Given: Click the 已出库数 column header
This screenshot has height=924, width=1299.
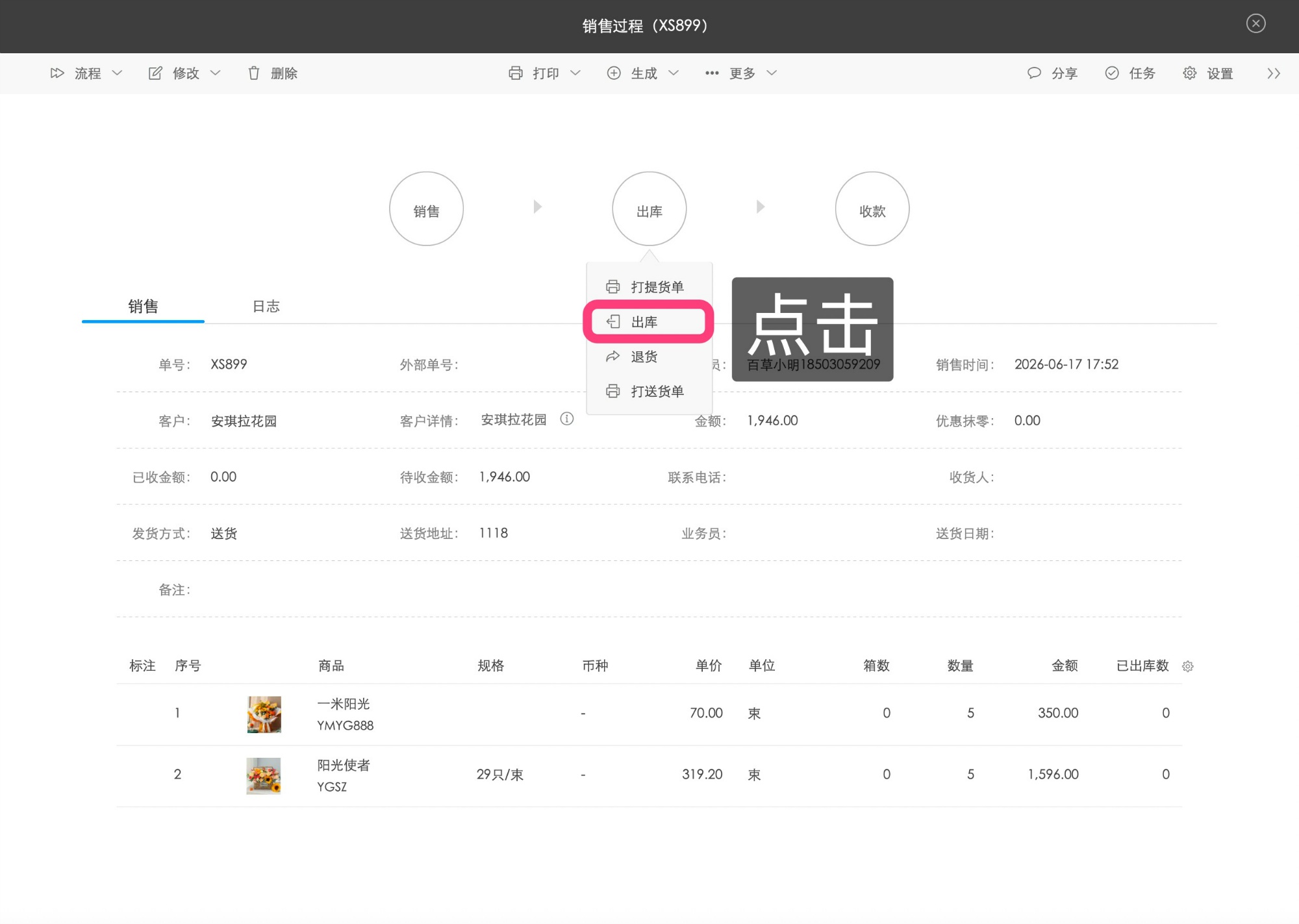Looking at the screenshot, I should point(1142,666).
